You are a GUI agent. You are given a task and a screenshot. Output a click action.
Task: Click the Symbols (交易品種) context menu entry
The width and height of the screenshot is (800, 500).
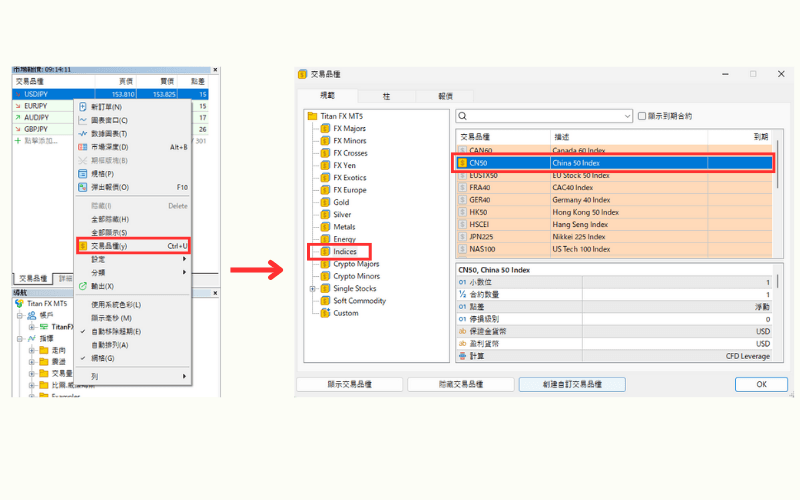131,246
